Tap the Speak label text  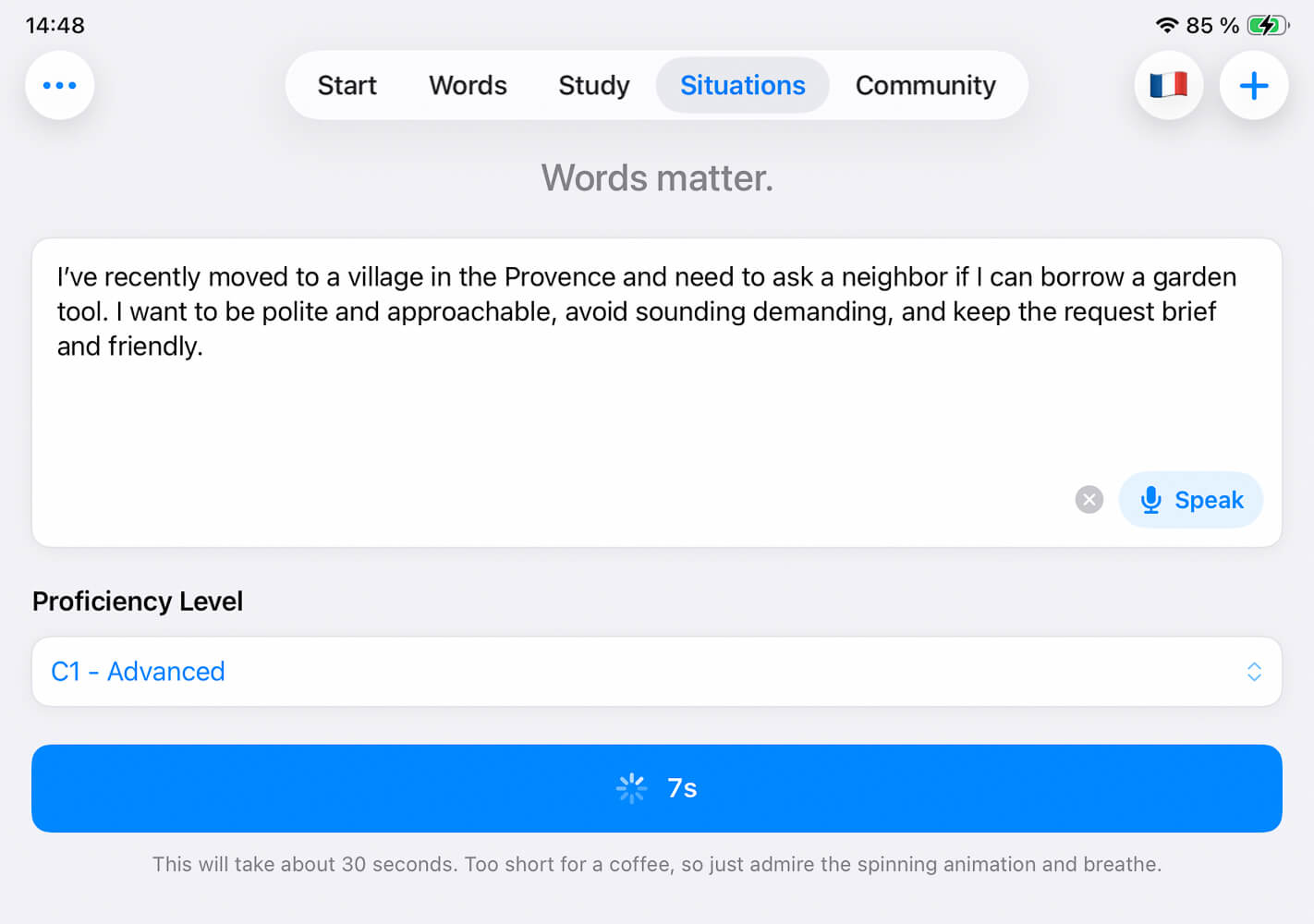pyautogui.click(x=1209, y=500)
